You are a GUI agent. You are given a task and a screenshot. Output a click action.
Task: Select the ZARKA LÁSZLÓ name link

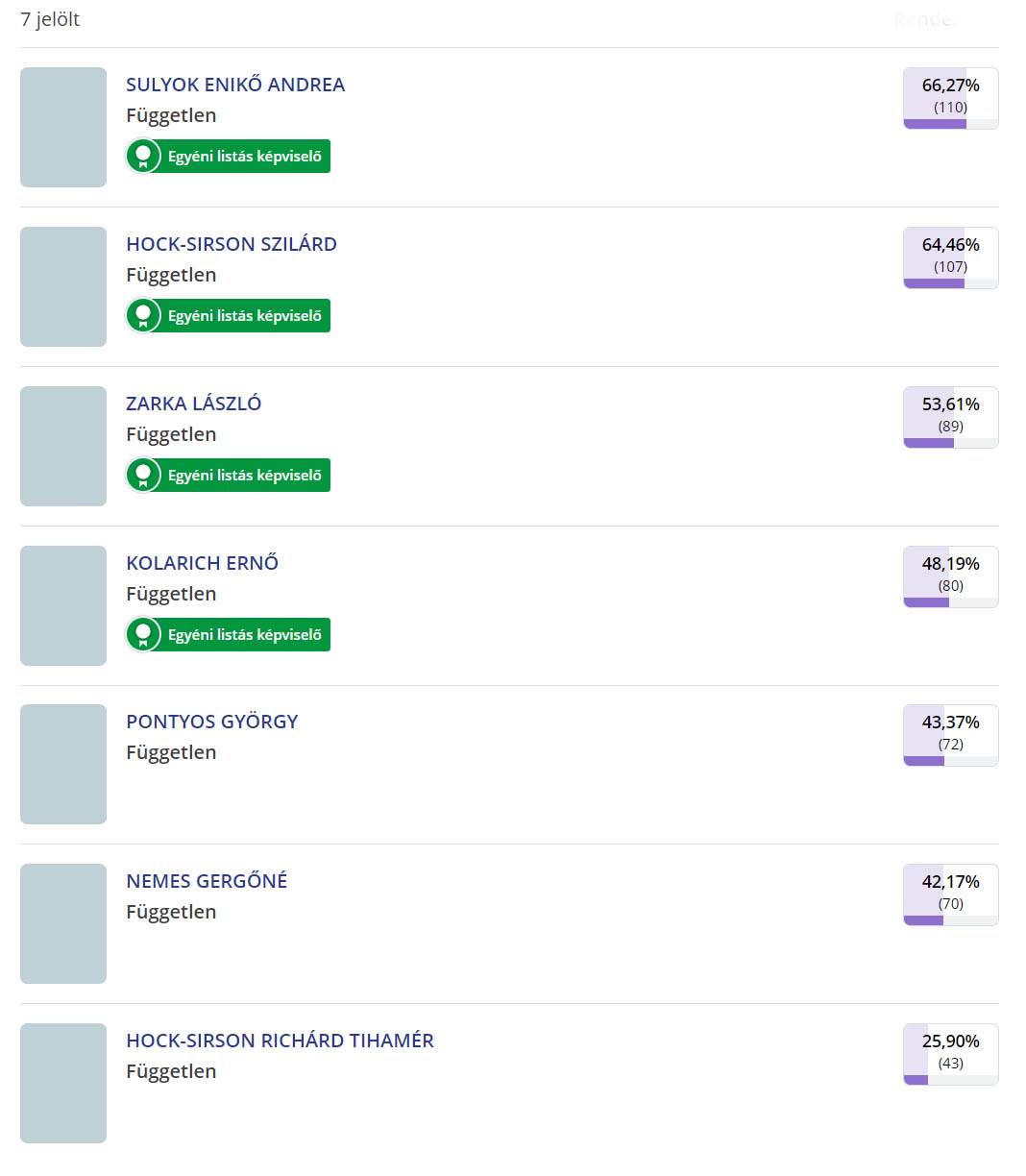click(194, 404)
